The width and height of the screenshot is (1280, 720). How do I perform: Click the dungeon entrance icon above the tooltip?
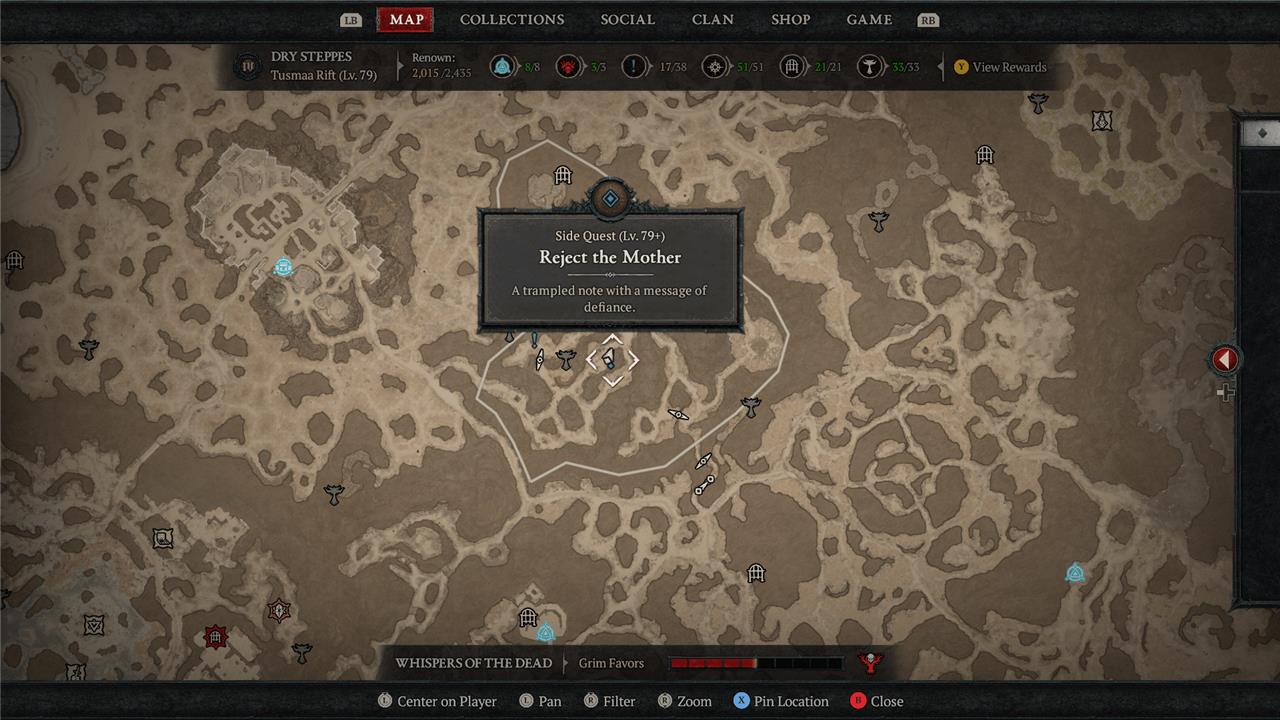(563, 176)
